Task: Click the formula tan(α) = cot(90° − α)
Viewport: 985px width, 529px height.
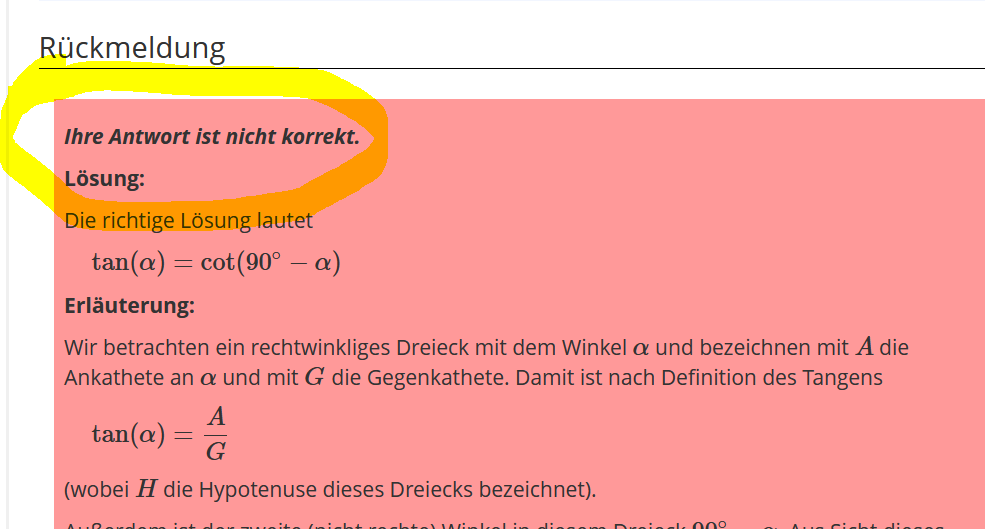Action: [x=216, y=262]
